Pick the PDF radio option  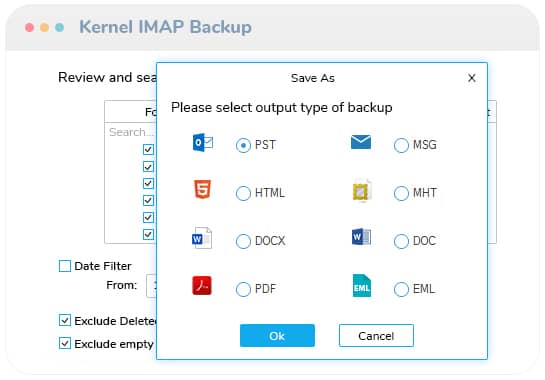243,289
